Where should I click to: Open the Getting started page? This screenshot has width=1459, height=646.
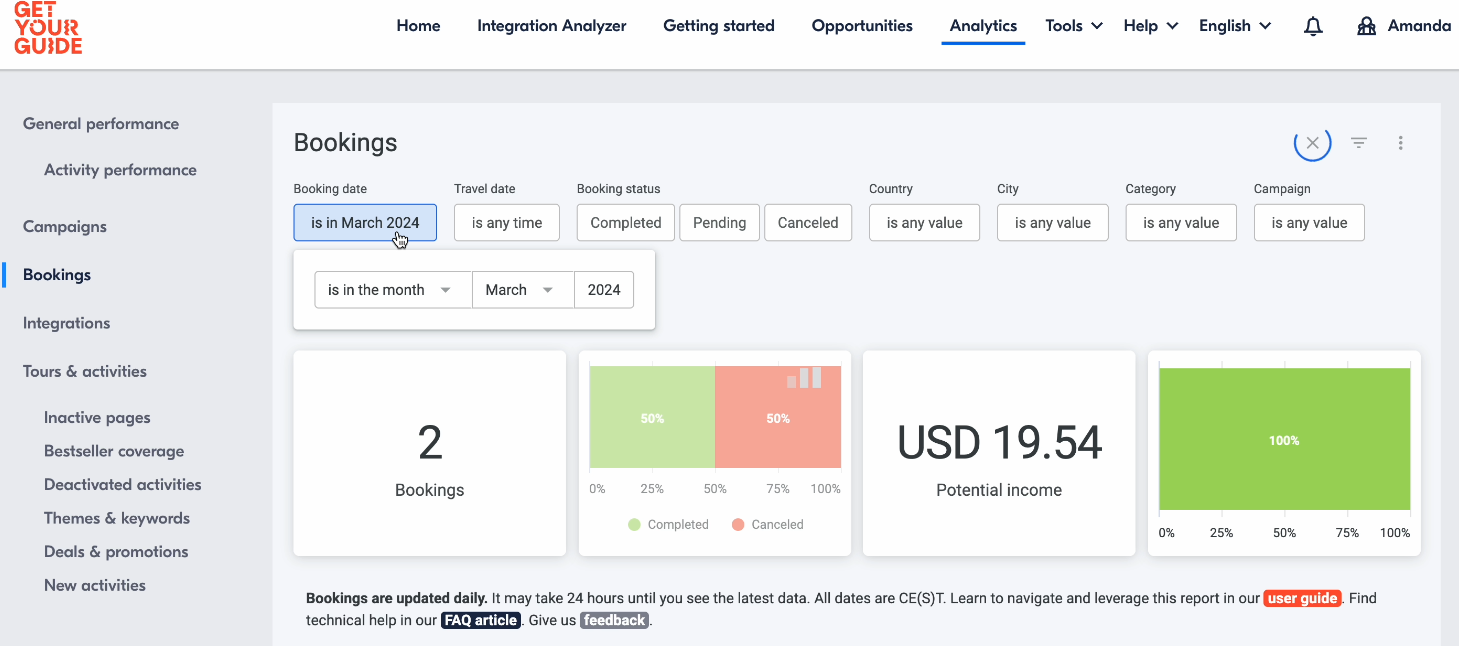719,26
